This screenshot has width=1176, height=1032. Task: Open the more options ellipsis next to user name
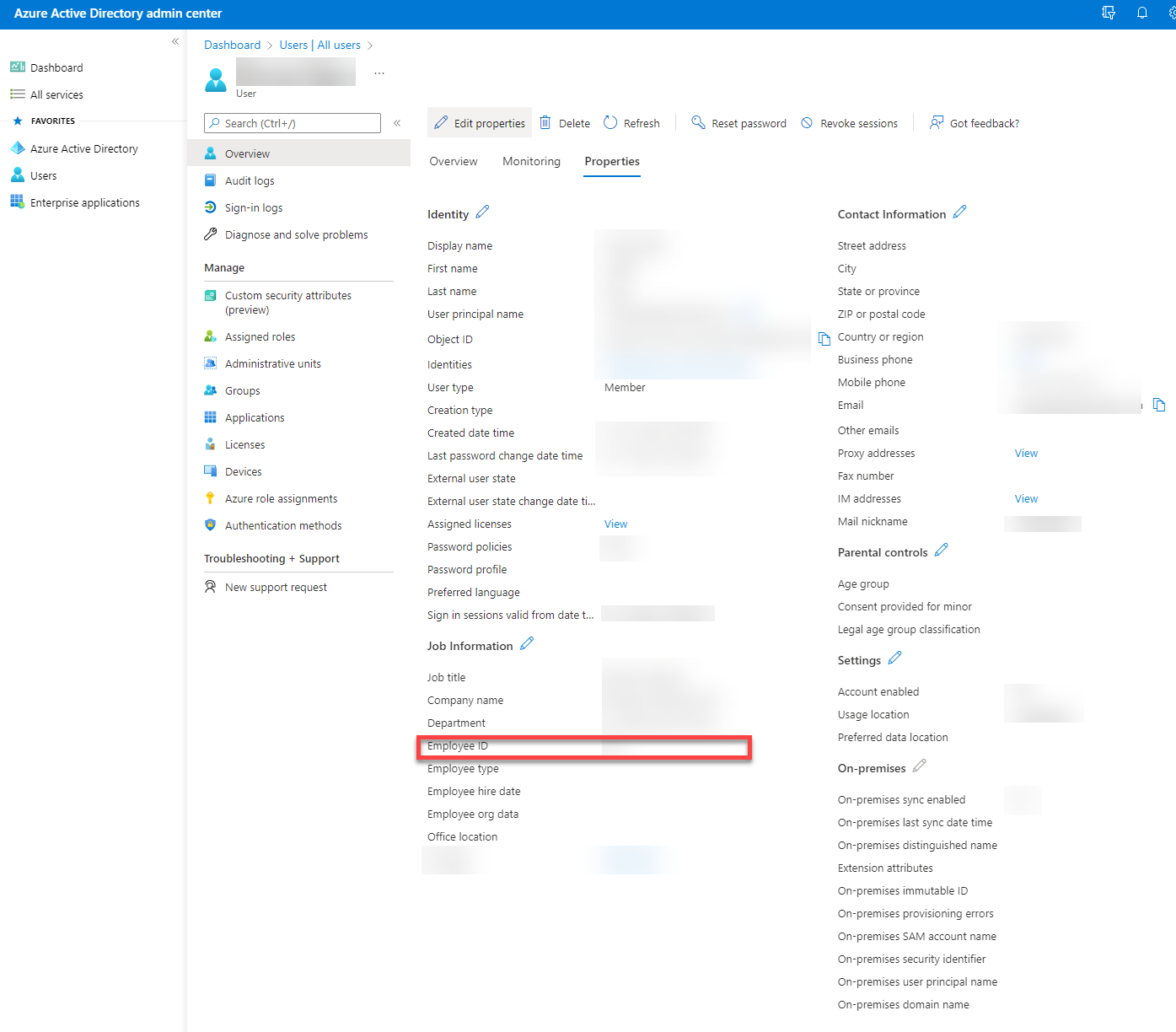click(x=379, y=73)
